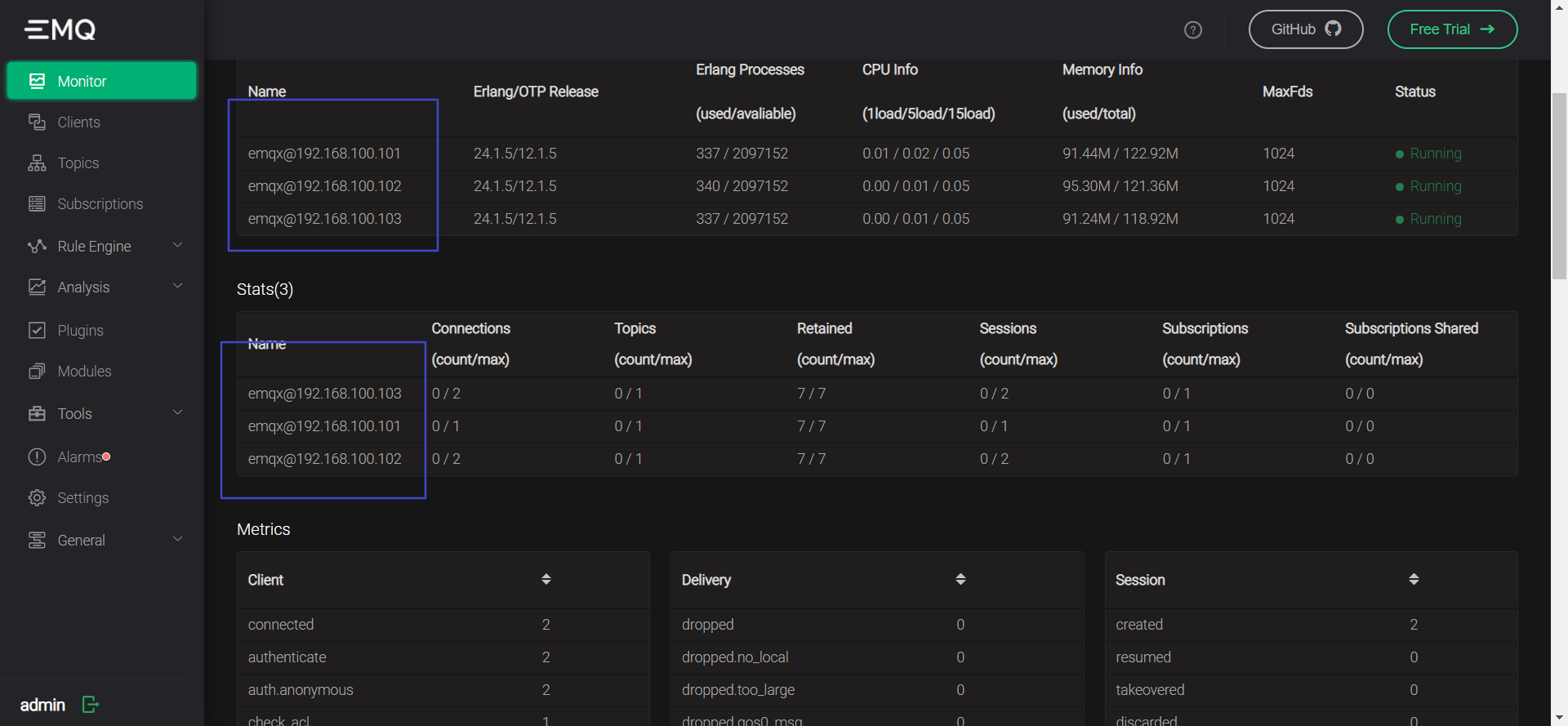Screen dimensions: 1568x726
Task: Sort the Delivery metrics table
Action: (x=960, y=579)
